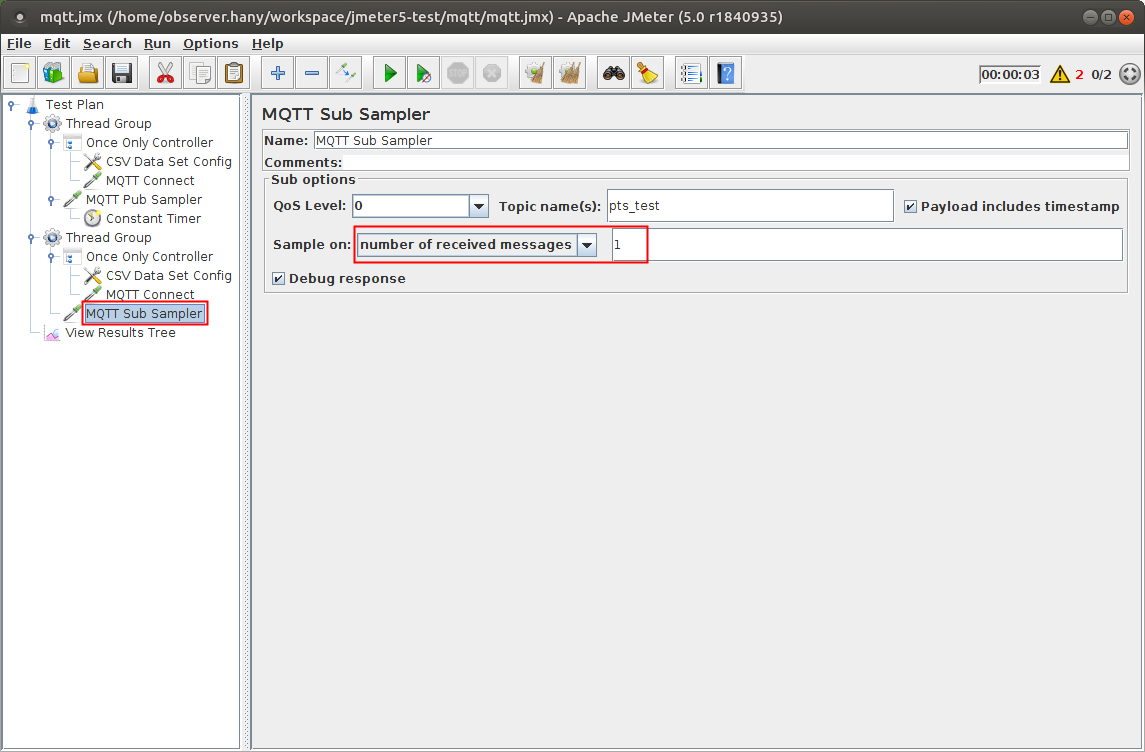Open the File menu
1145x752 pixels.
19,44
